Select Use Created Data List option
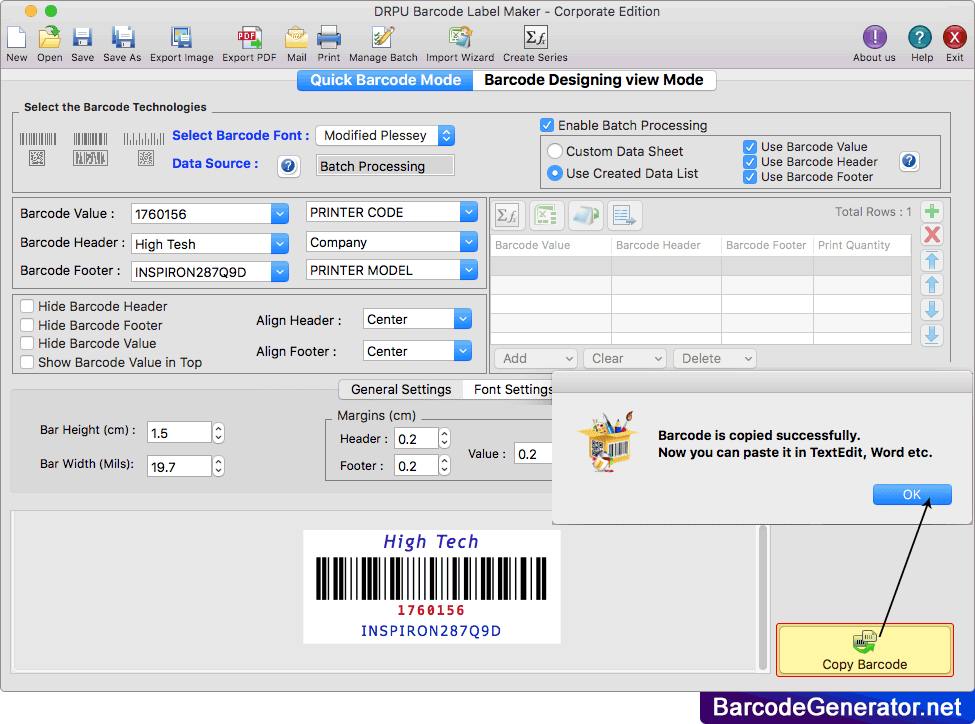Viewport: 975px width, 724px height. click(555, 174)
